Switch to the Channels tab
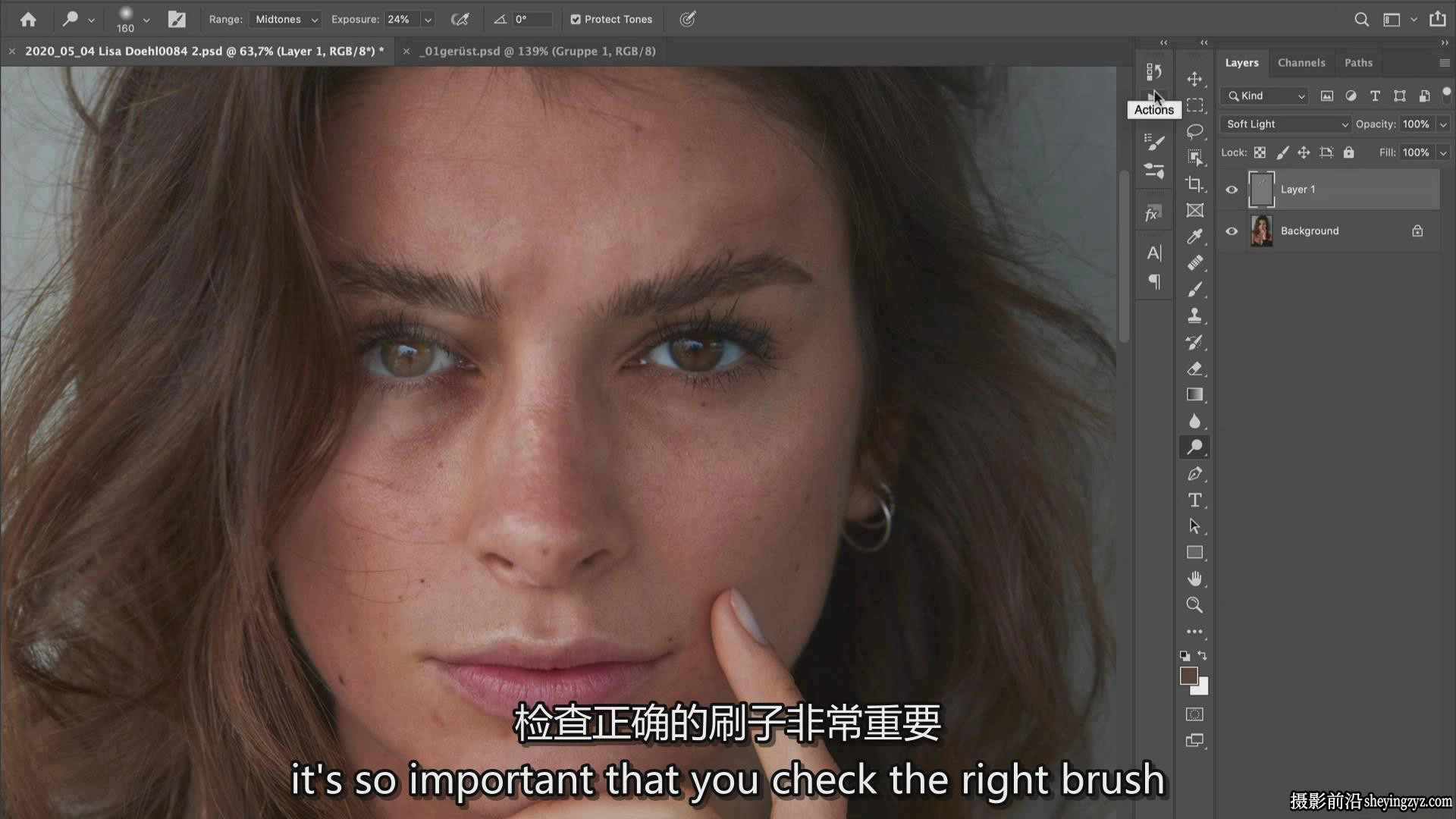 (1301, 63)
